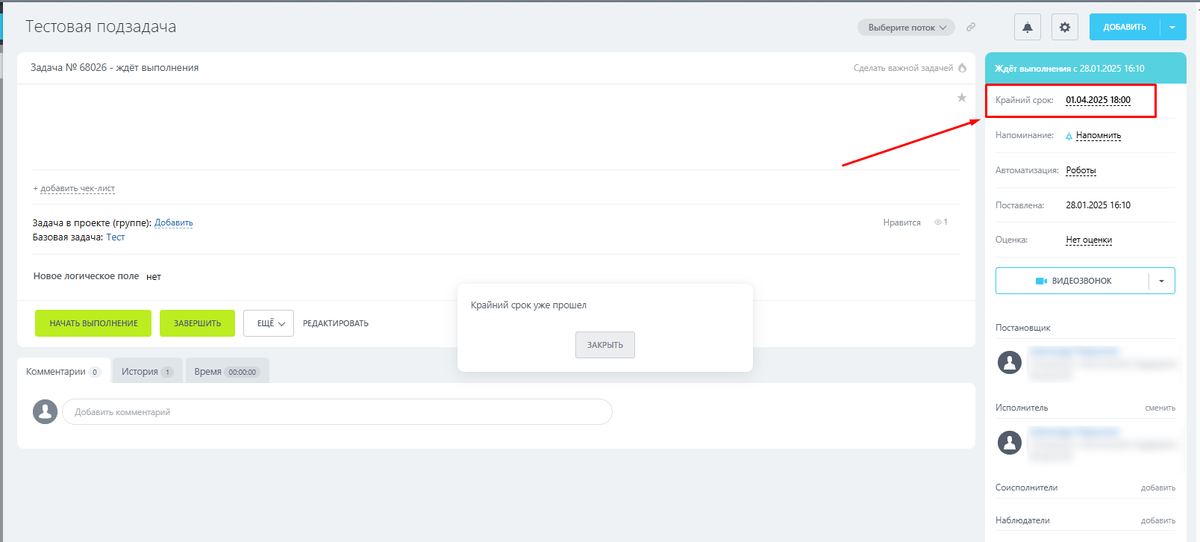
Task: Mark task as favorite star icon
Action: (962, 97)
